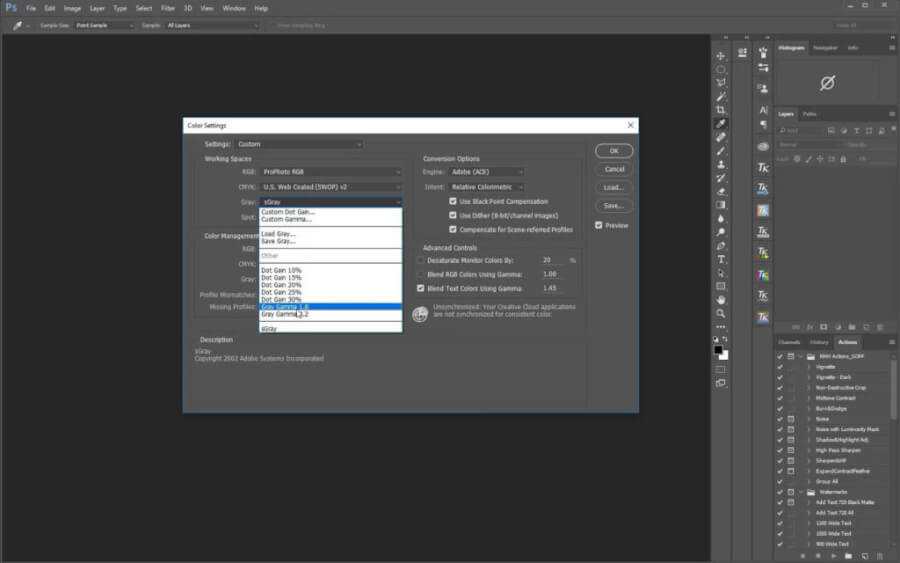This screenshot has width=900, height=563.
Task: Open the Window menu
Action: (x=234, y=9)
